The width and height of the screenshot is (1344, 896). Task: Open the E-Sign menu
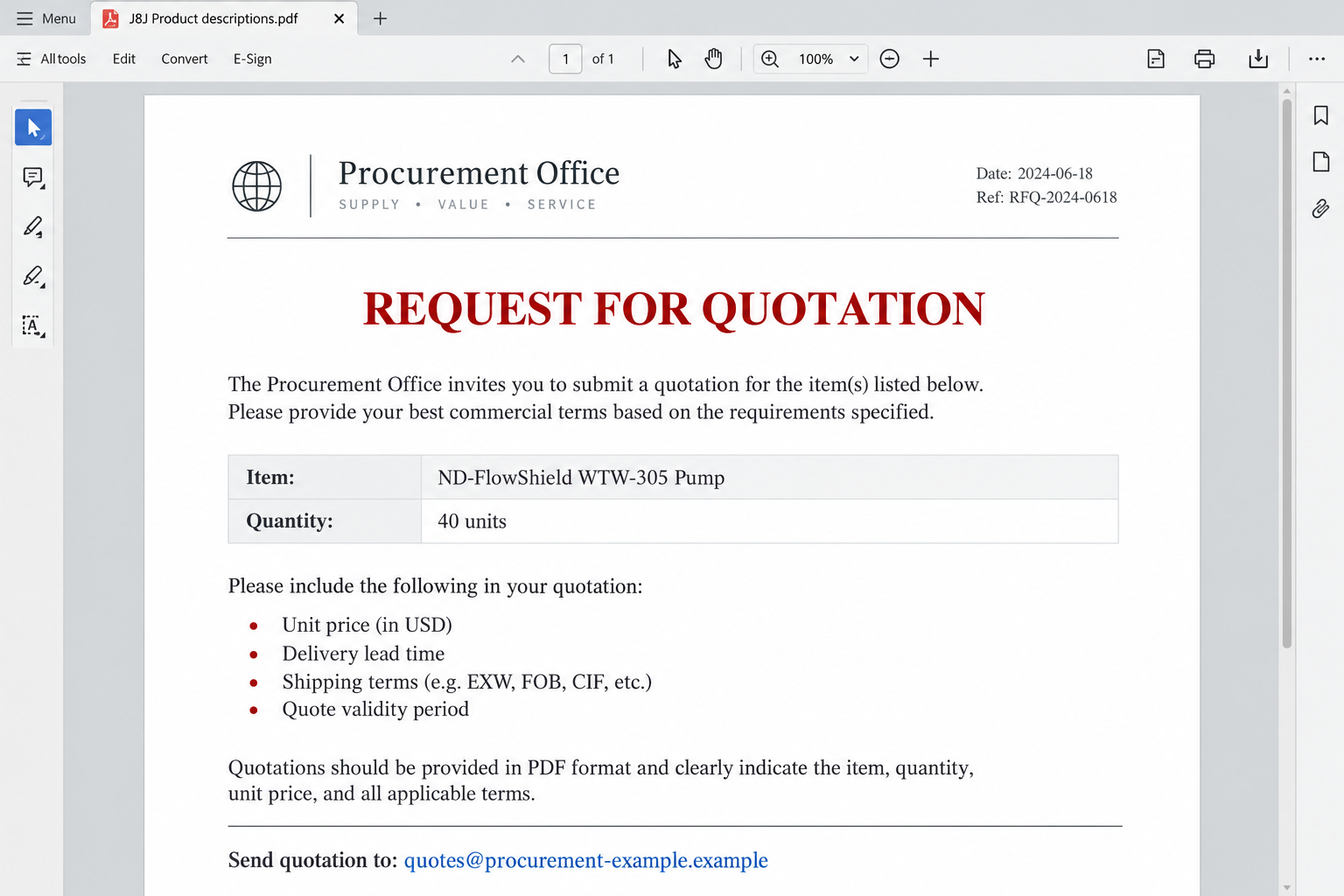point(253,59)
